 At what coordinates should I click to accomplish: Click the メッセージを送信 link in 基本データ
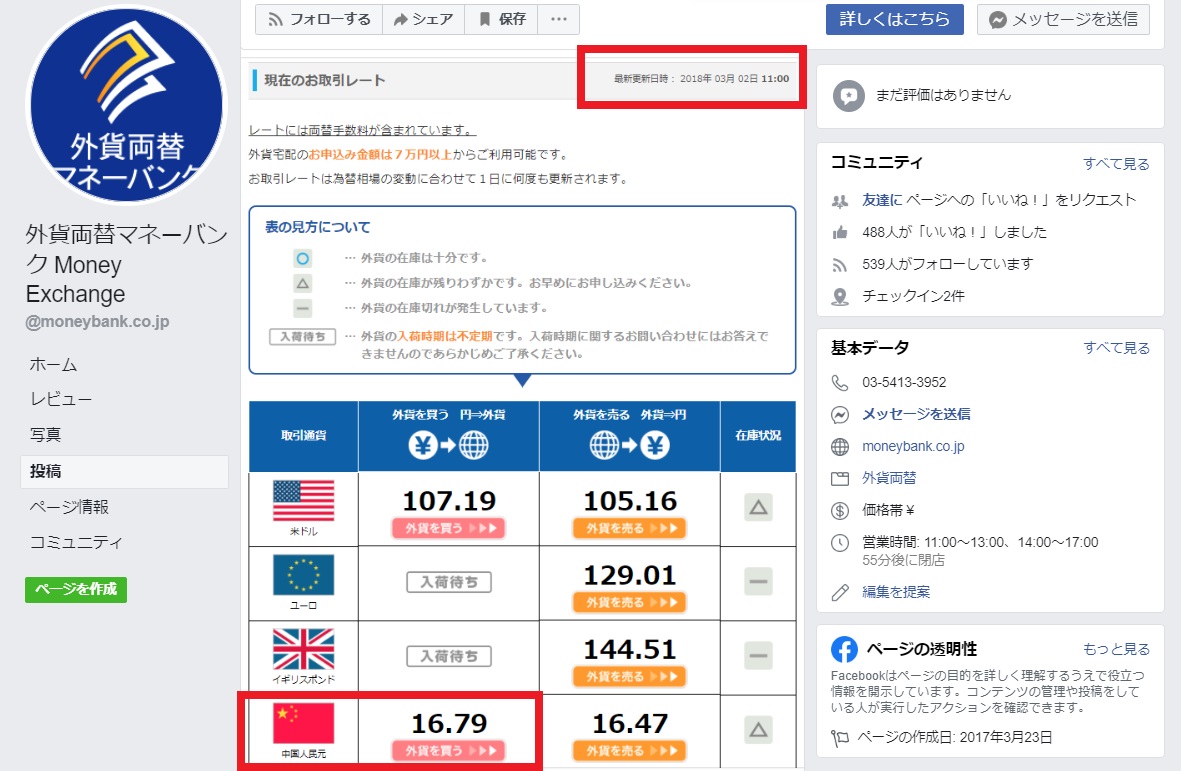[916, 414]
